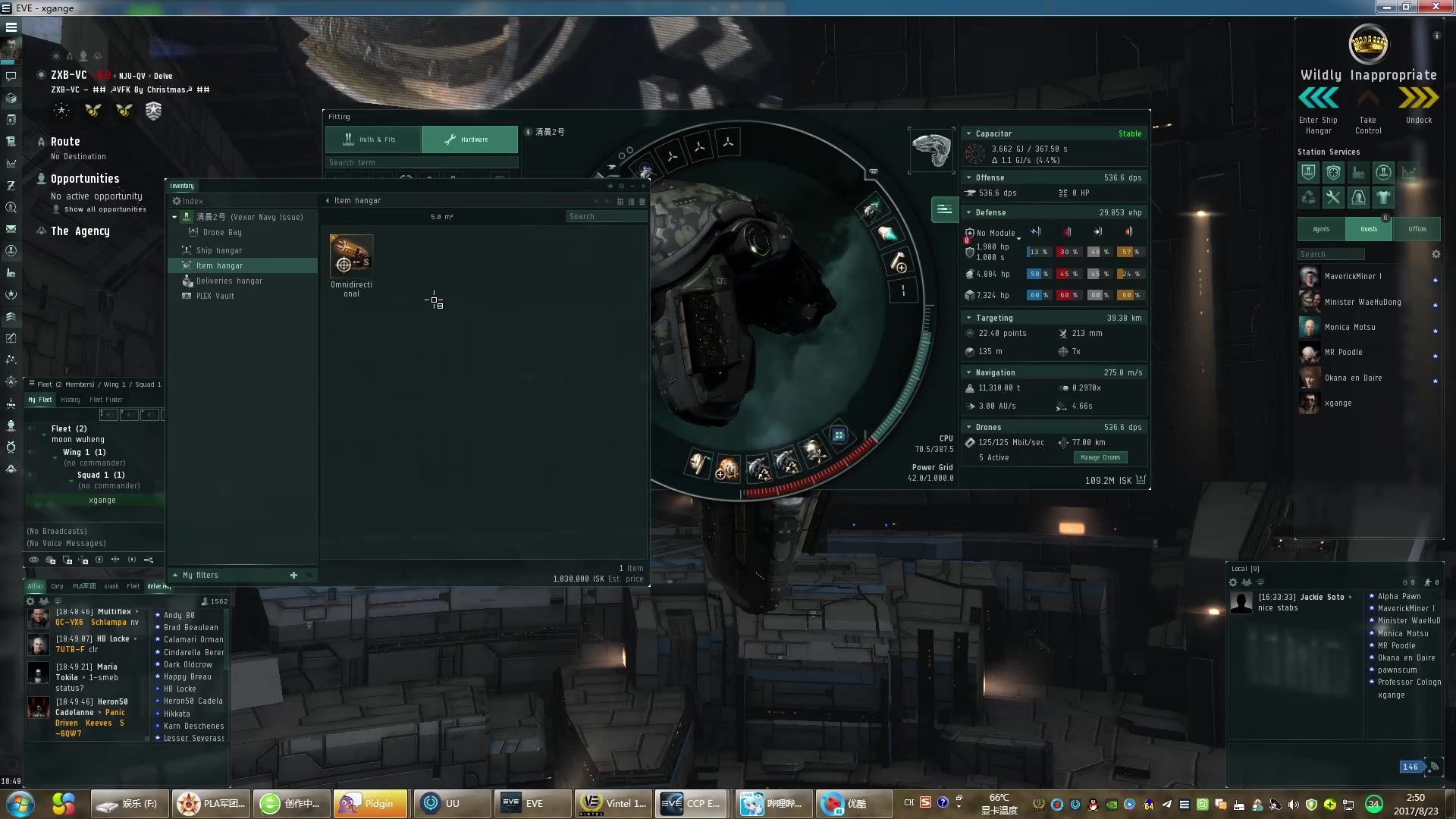
Task: Open The Agency
Action: (x=80, y=231)
